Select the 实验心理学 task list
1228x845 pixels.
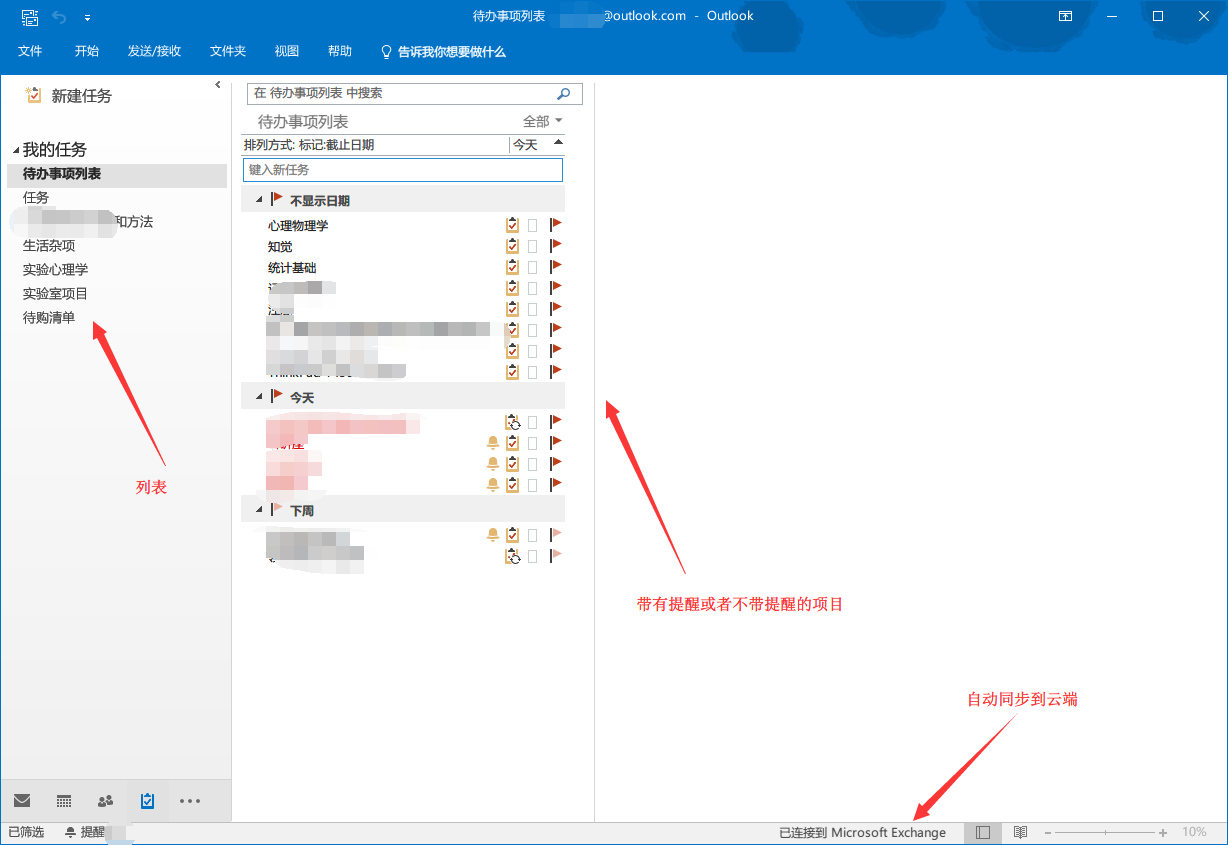point(56,269)
